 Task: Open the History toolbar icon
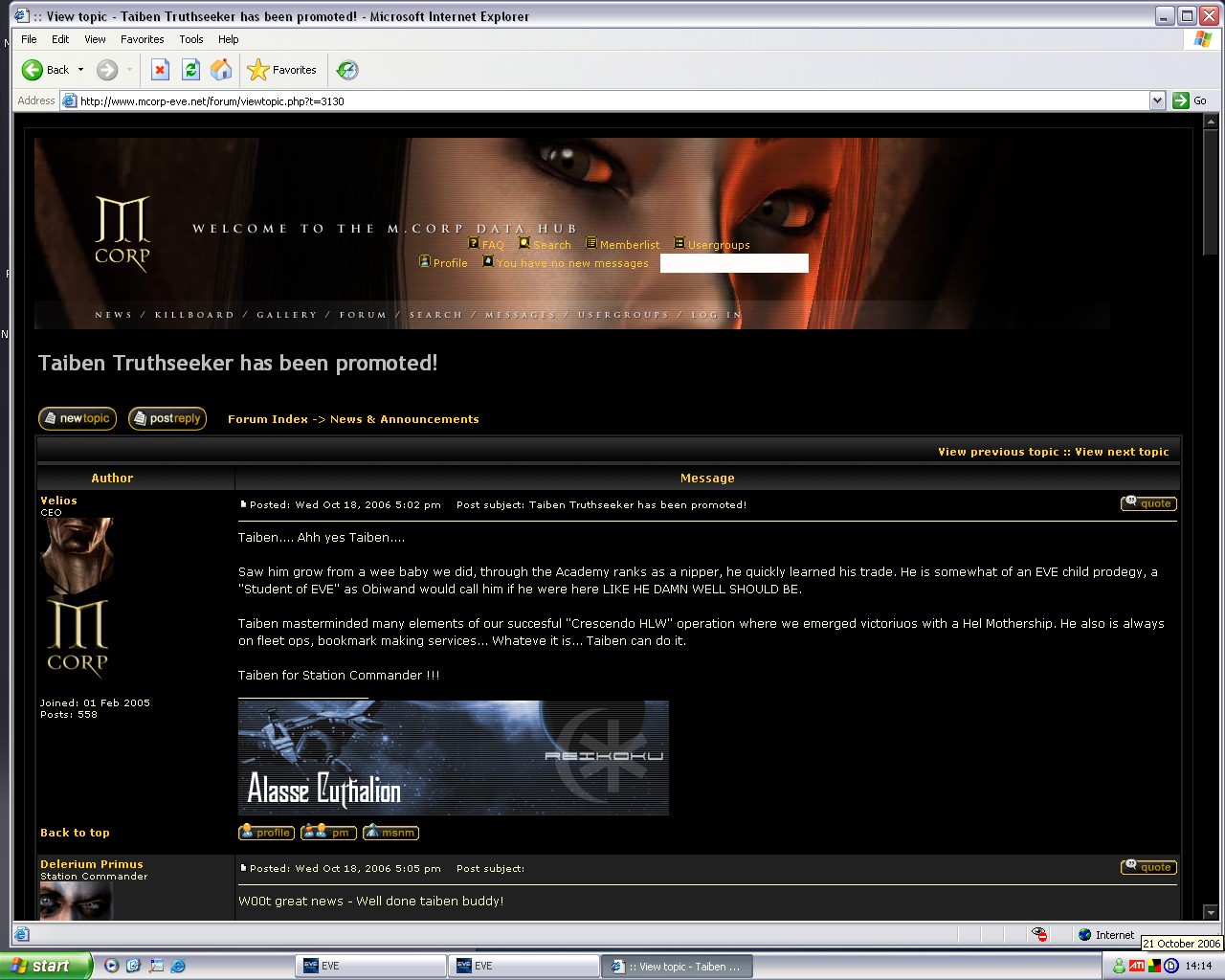pos(347,70)
